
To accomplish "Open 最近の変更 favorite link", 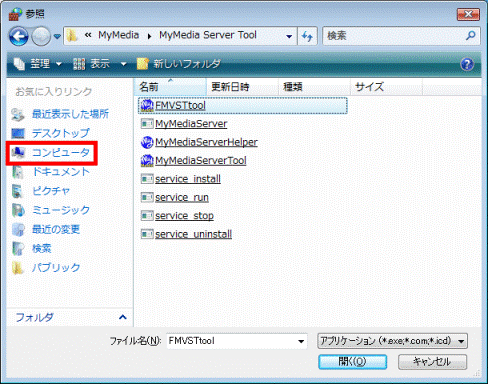I will (x=56, y=229).
